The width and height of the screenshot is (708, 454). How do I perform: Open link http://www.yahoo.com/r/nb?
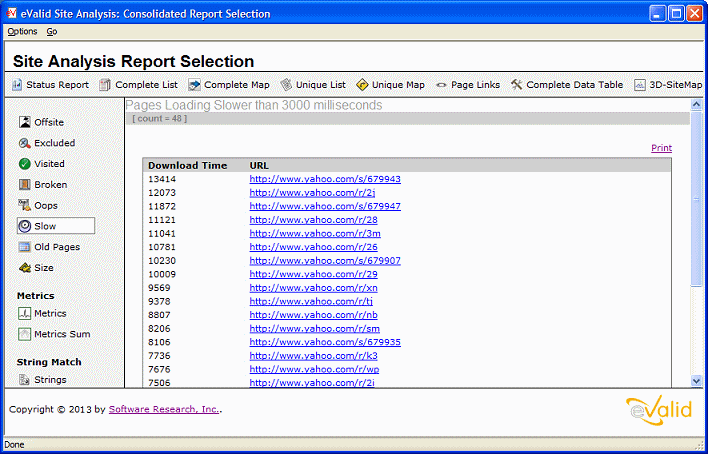tap(313, 315)
